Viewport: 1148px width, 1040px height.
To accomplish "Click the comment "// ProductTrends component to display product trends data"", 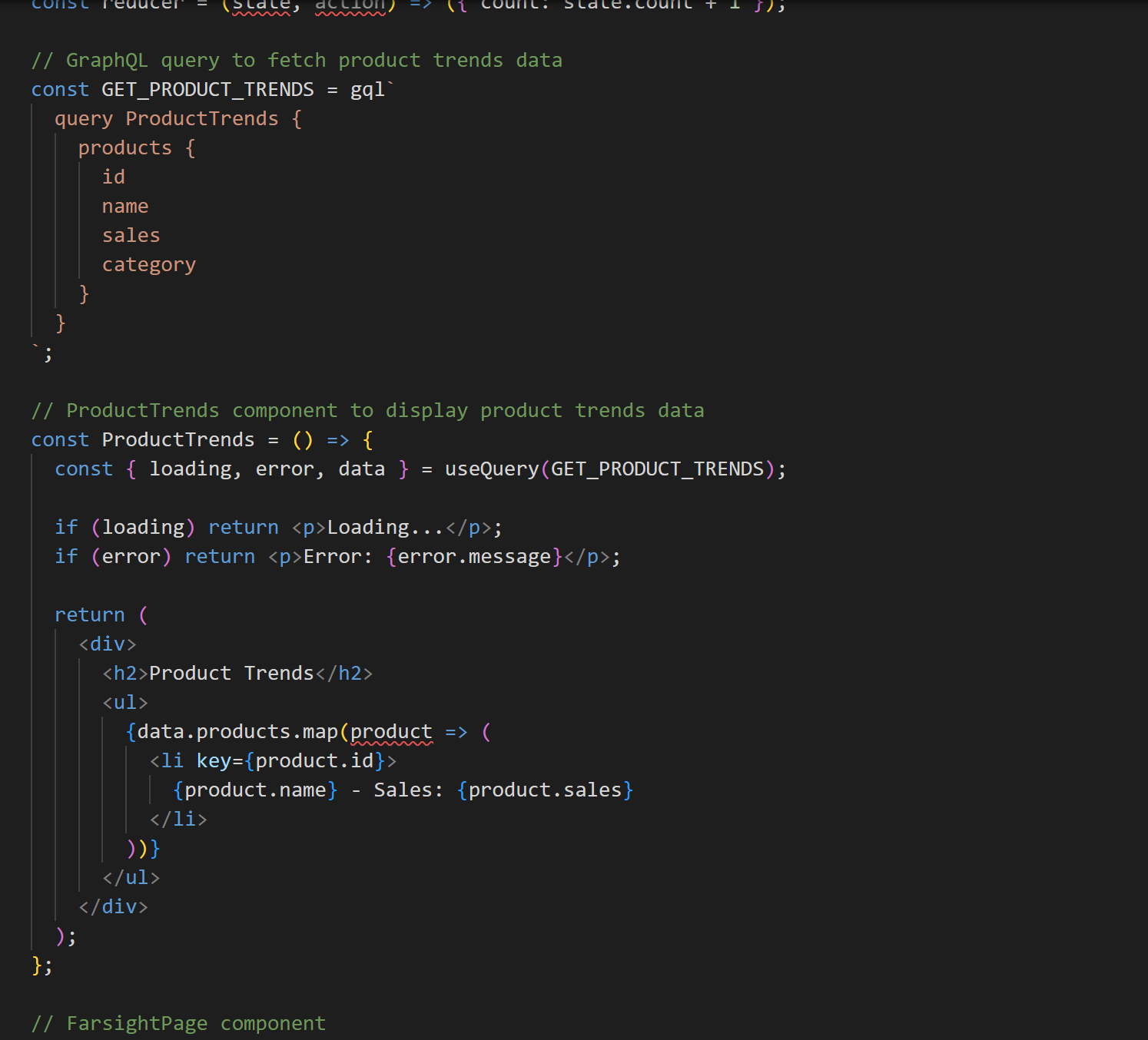I will pyautogui.click(x=367, y=411).
